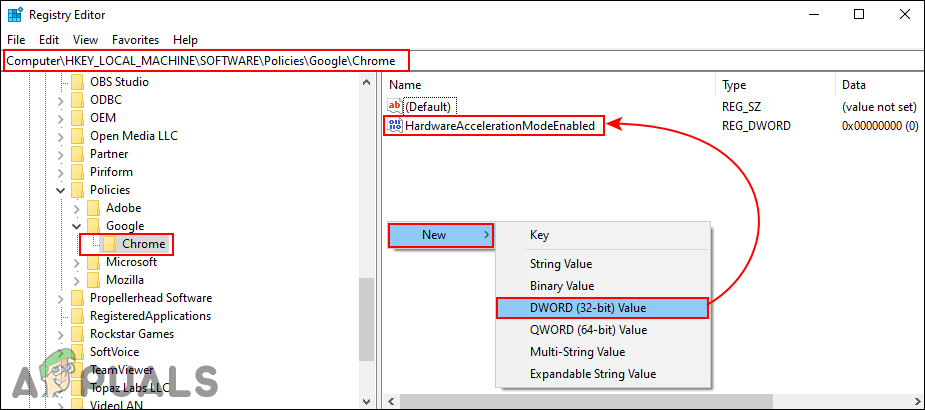Expand the Microsoft tree node
Viewport: 925px width, 410px height.
click(x=77, y=262)
